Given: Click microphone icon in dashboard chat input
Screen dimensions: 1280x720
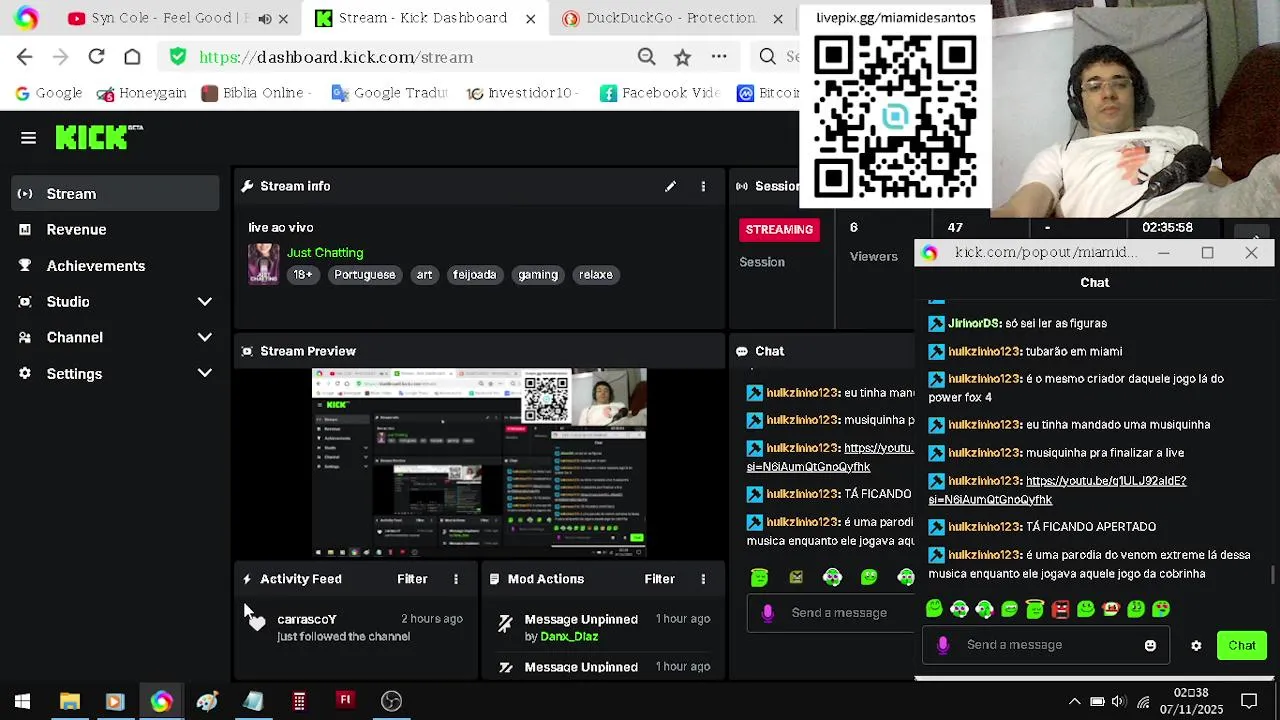Looking at the screenshot, I should tap(768, 613).
